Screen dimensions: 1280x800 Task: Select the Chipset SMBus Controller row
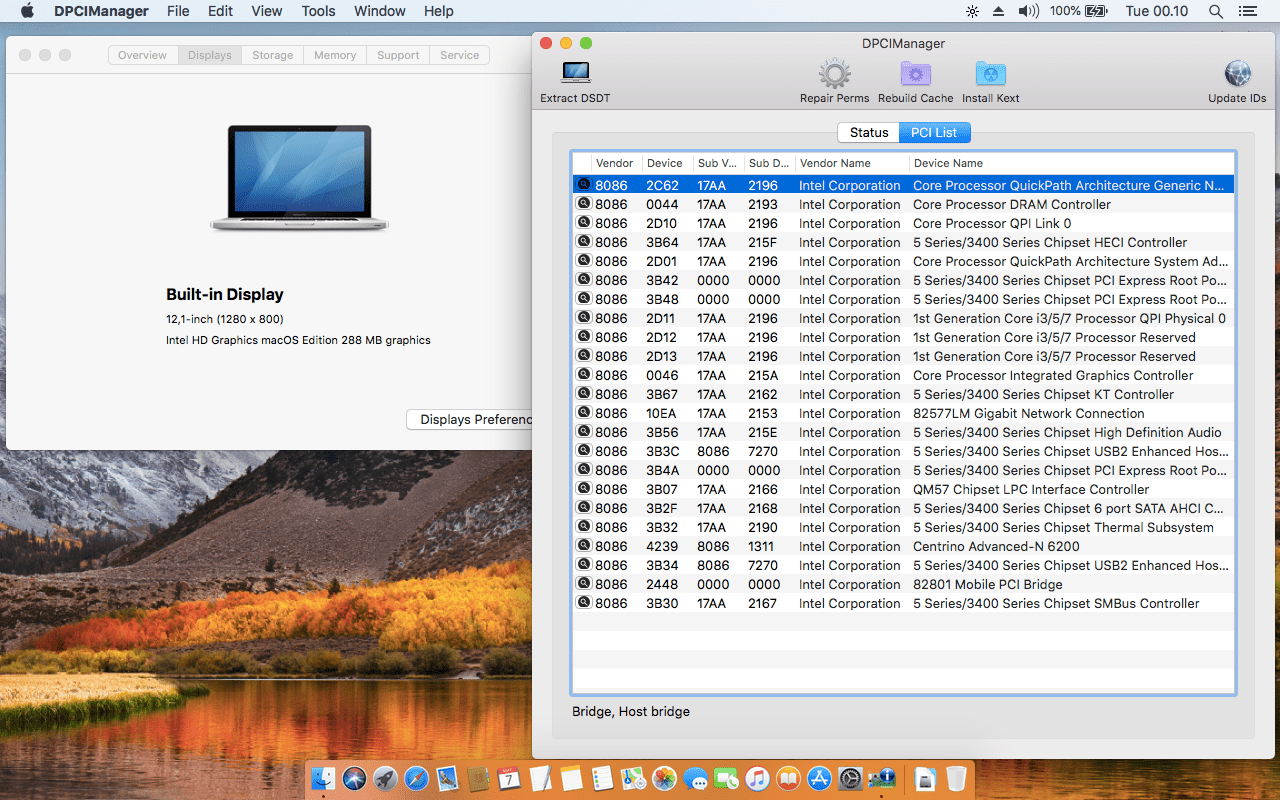click(903, 603)
